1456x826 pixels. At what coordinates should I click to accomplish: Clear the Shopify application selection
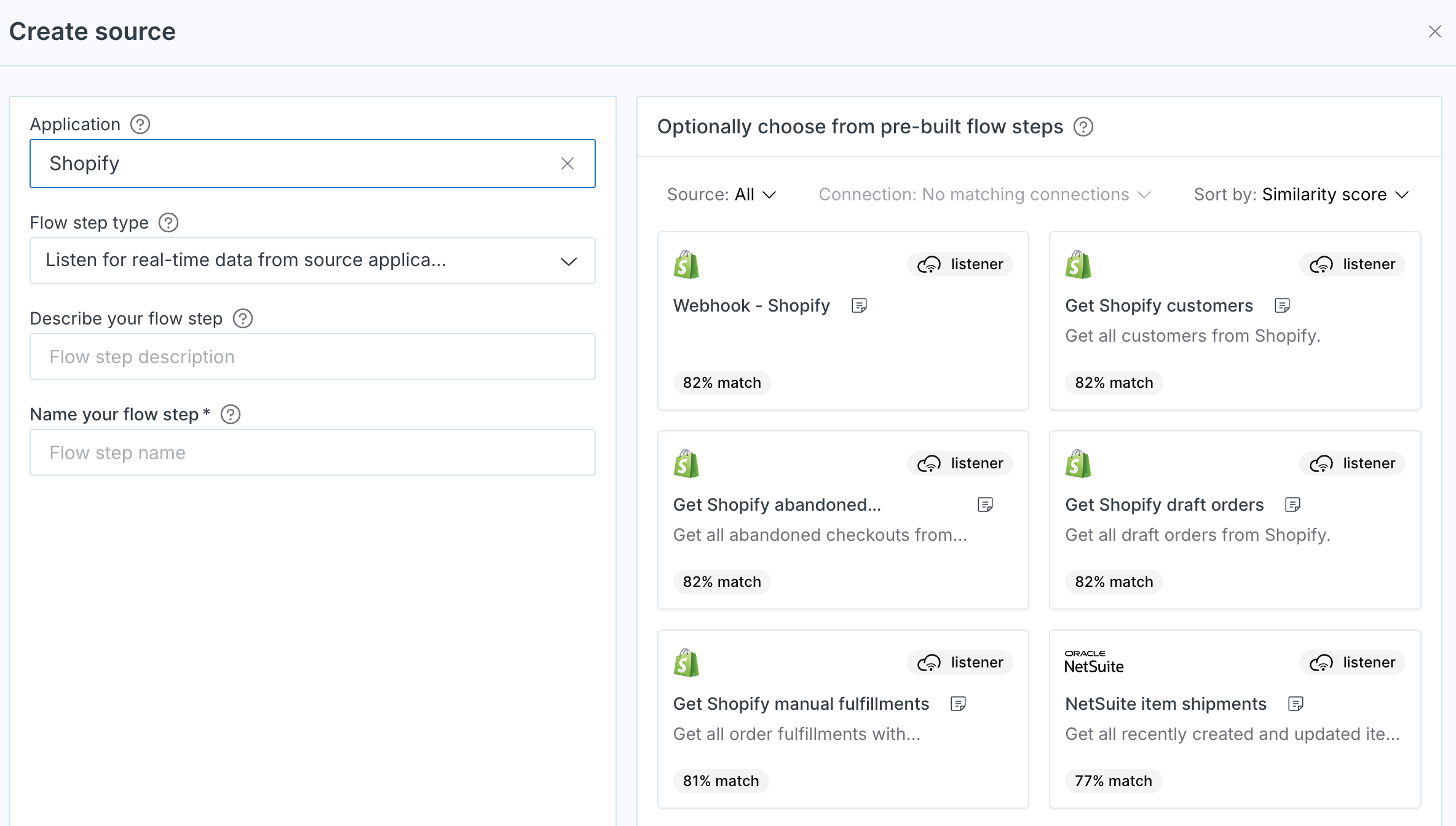tap(568, 163)
